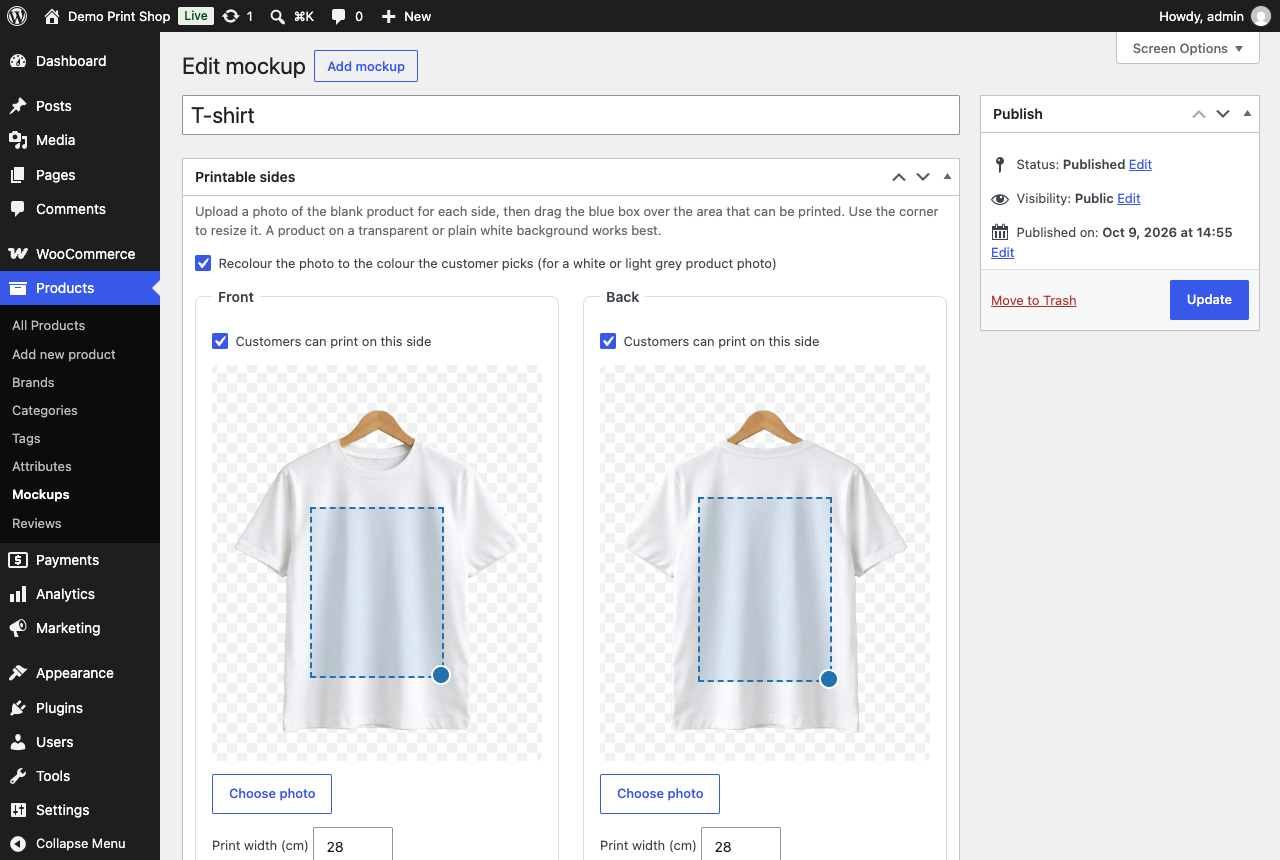Open Reviews in Products submenu

[37, 523]
